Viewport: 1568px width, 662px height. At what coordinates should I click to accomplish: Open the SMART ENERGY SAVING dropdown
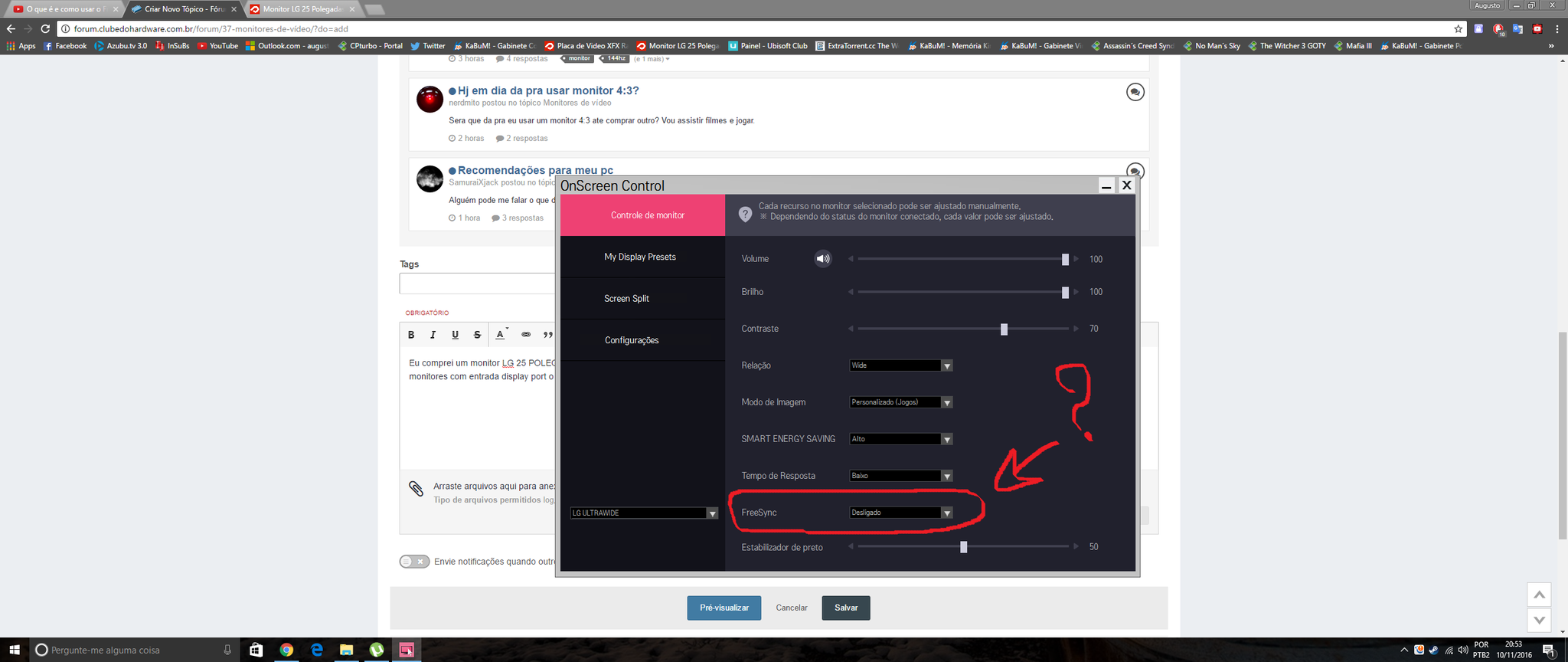pyautogui.click(x=901, y=439)
